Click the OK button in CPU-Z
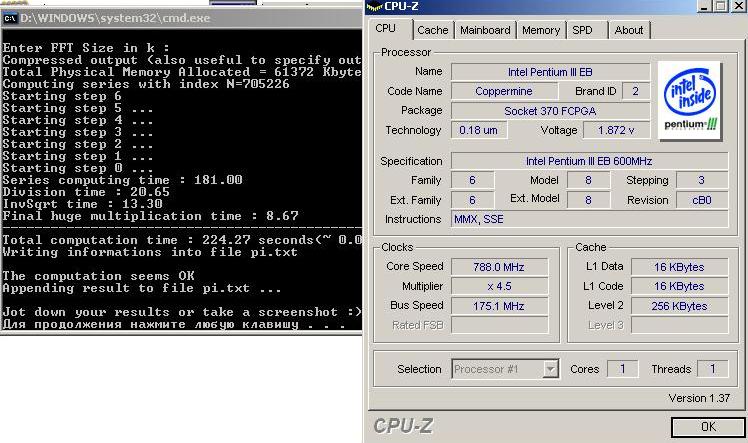748x443 pixels. (708, 426)
